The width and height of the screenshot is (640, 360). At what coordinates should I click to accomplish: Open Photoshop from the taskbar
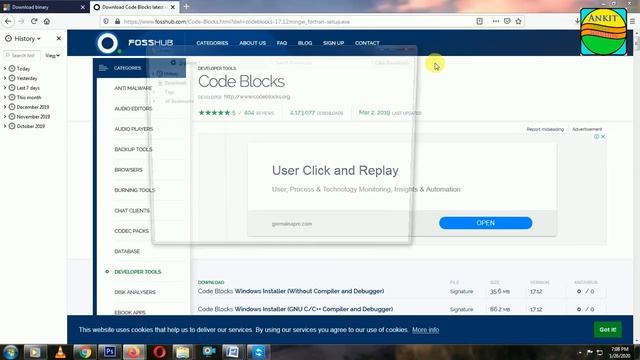point(109,352)
